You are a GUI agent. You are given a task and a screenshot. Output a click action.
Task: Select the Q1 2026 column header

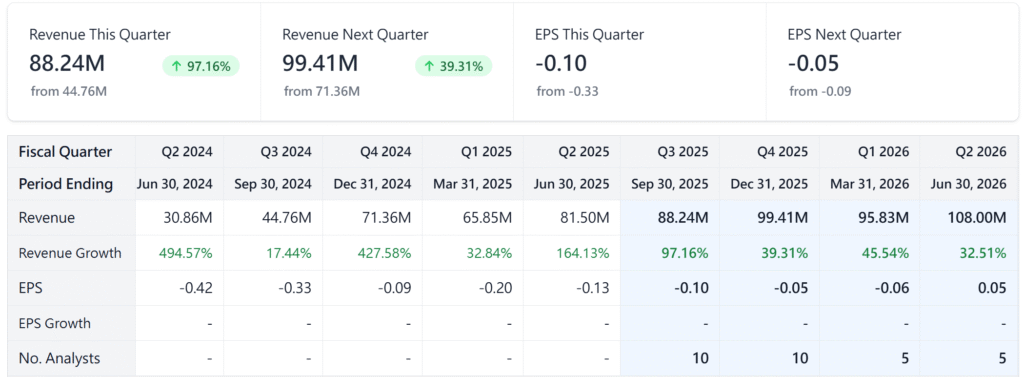883,152
